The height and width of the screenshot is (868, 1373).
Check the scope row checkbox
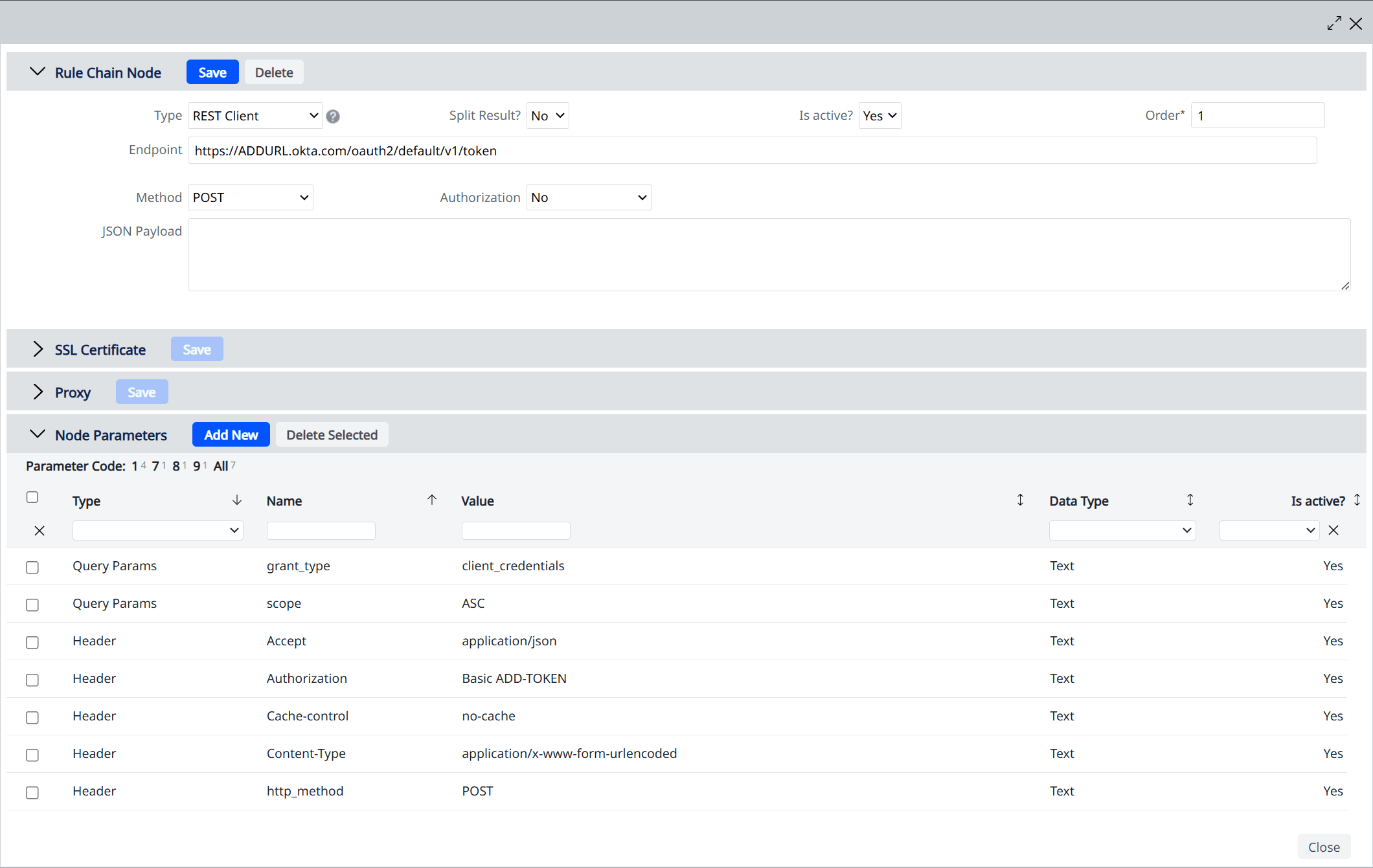(x=32, y=605)
